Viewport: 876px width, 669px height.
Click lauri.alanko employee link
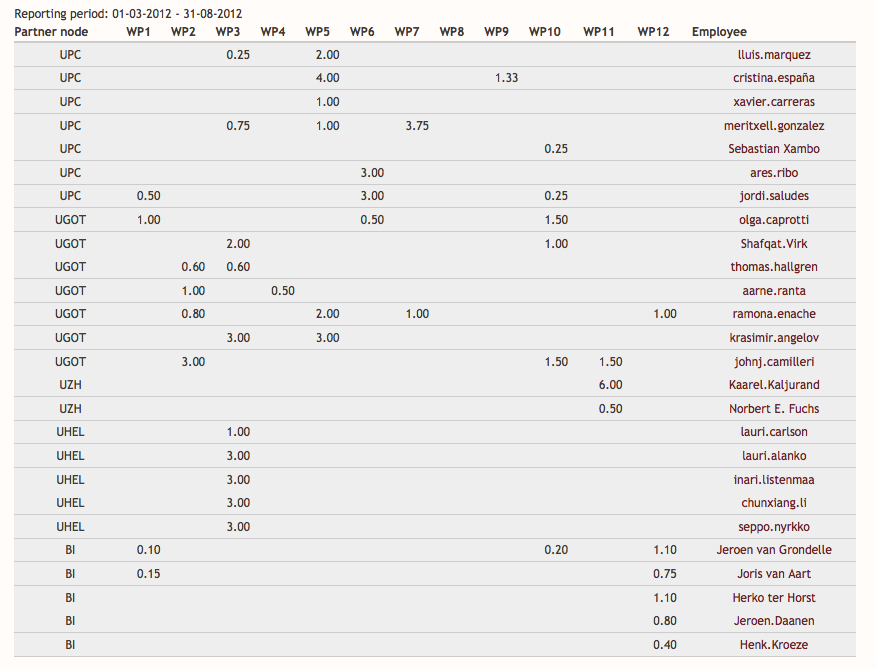click(x=774, y=456)
